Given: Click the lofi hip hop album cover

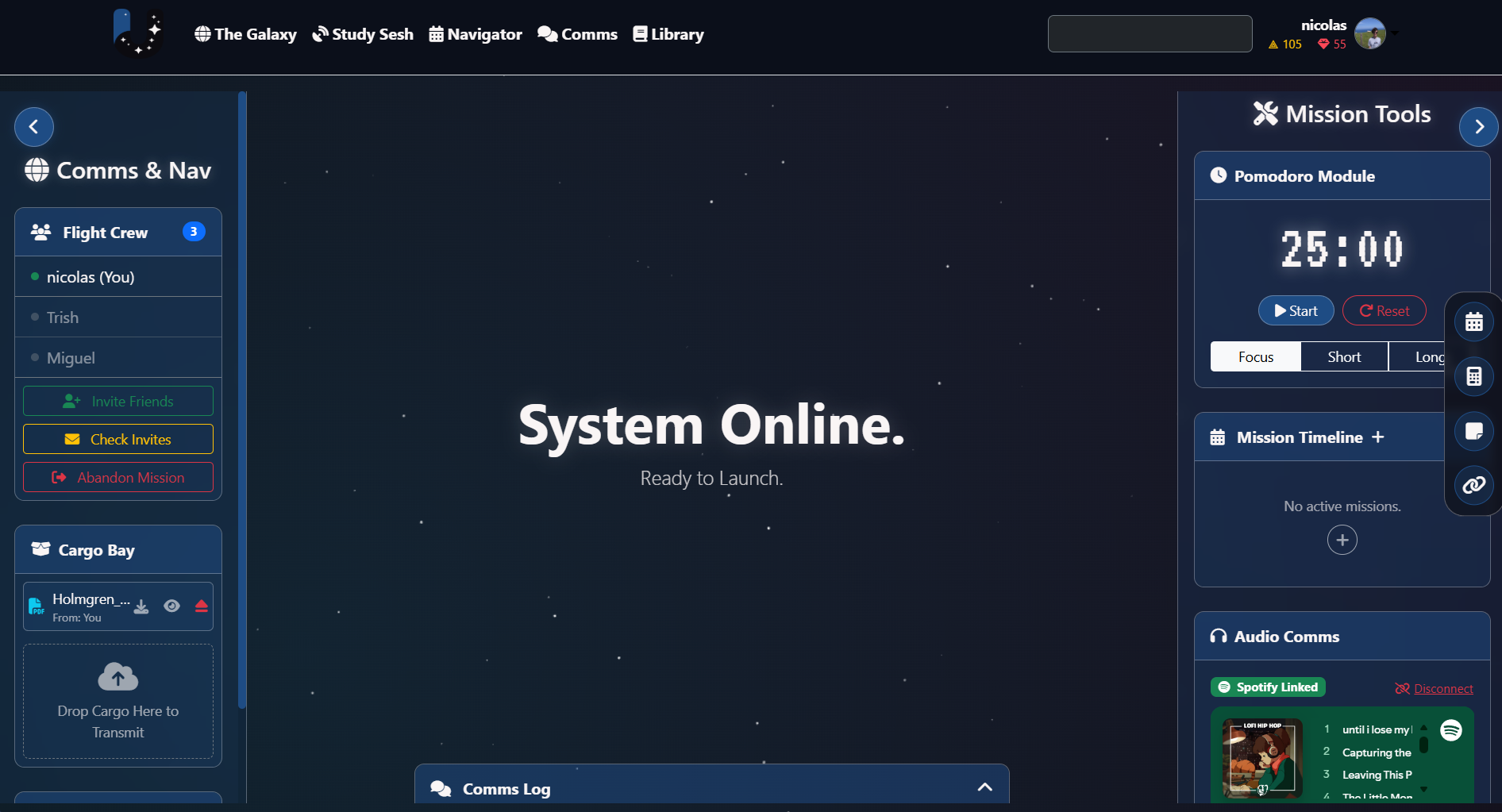Looking at the screenshot, I should (1262, 758).
